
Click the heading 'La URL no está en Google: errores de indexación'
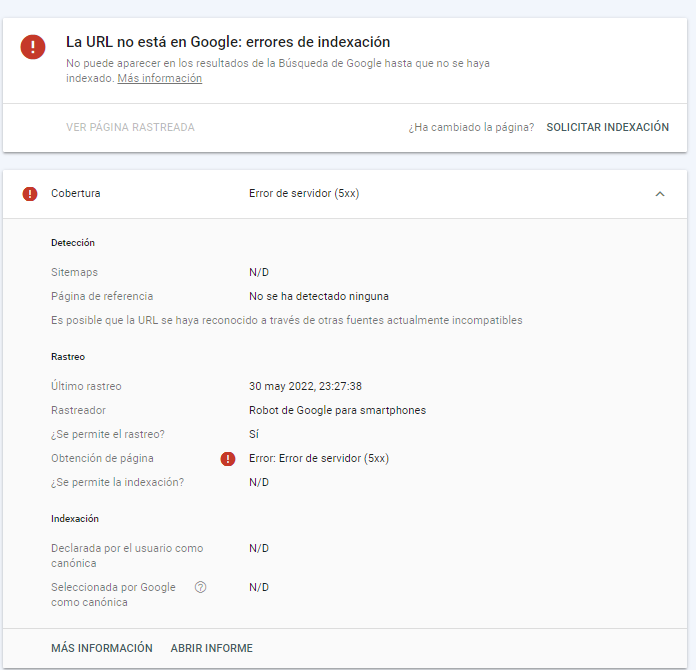click(x=228, y=42)
